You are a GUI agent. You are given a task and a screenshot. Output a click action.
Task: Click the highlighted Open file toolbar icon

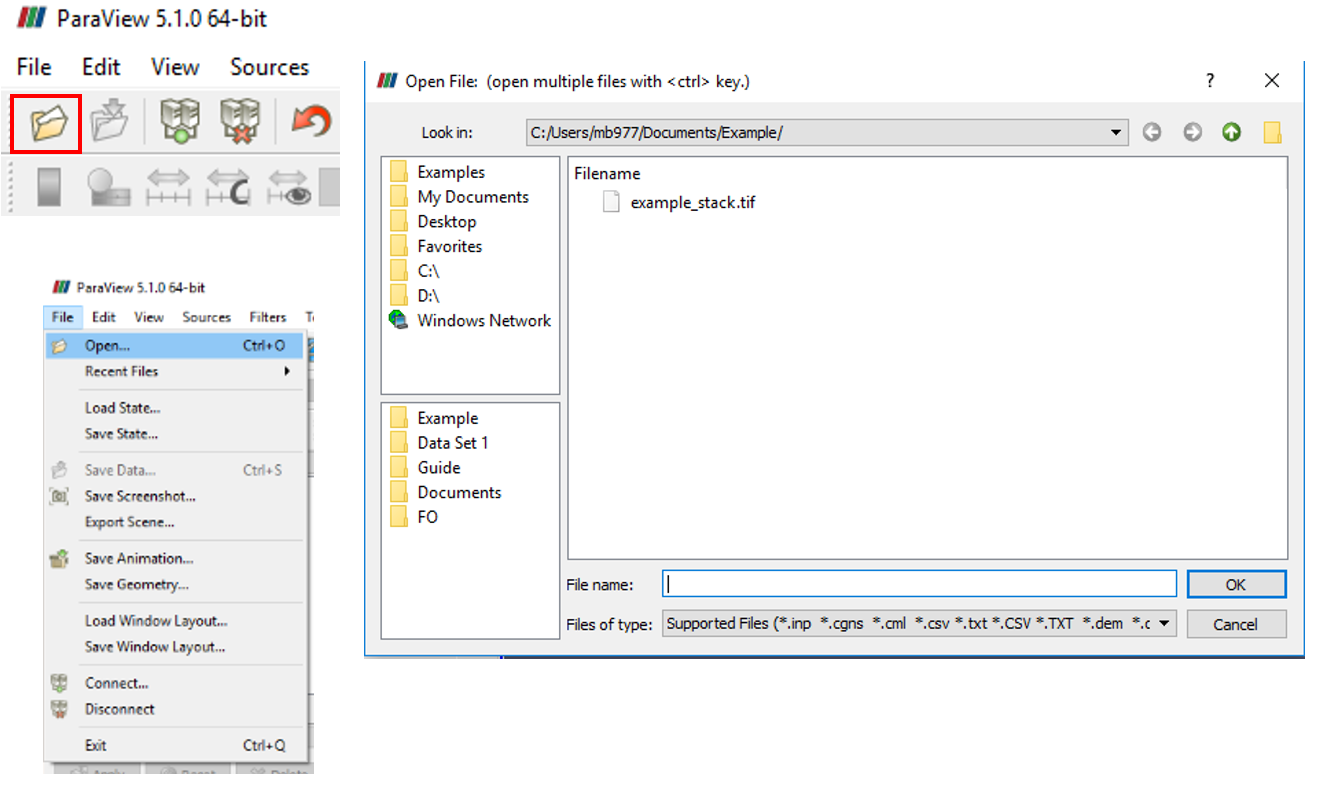[46, 122]
